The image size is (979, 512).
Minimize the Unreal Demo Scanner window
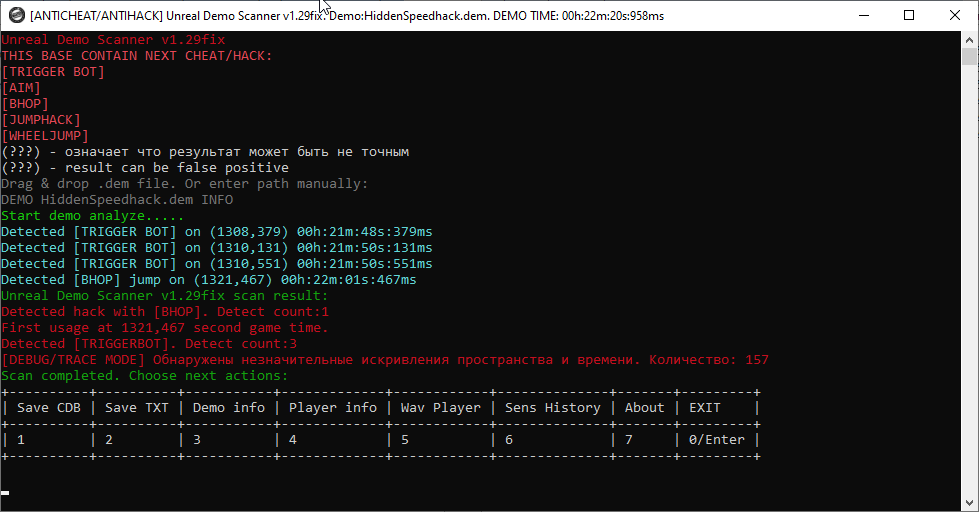click(864, 16)
